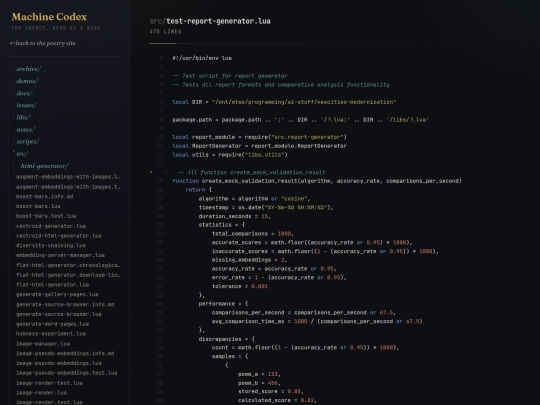540x405 pixels.
Task: Collapse the src/ folder
Action: pos(22,154)
